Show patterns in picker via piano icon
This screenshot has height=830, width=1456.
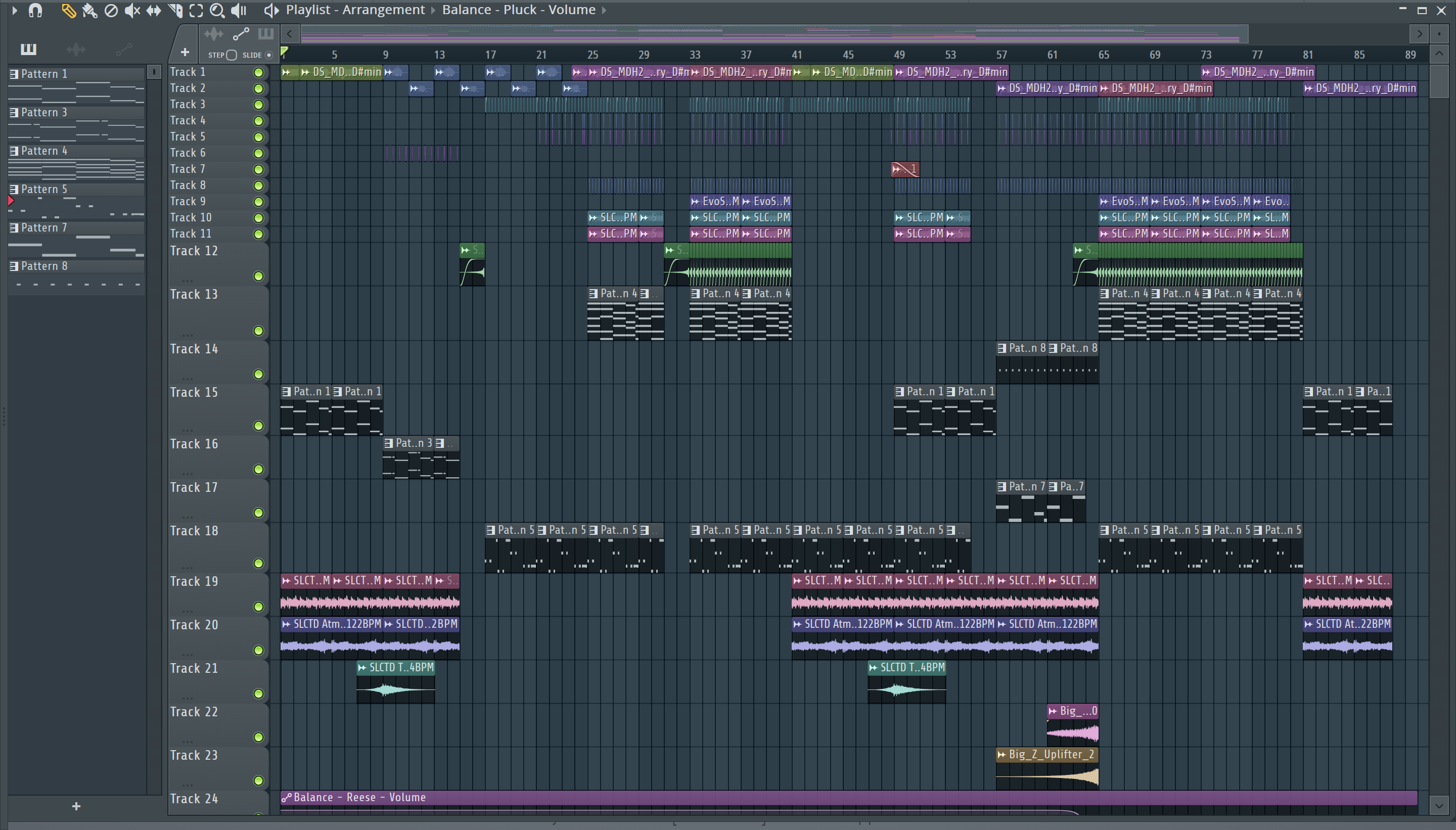coord(28,50)
